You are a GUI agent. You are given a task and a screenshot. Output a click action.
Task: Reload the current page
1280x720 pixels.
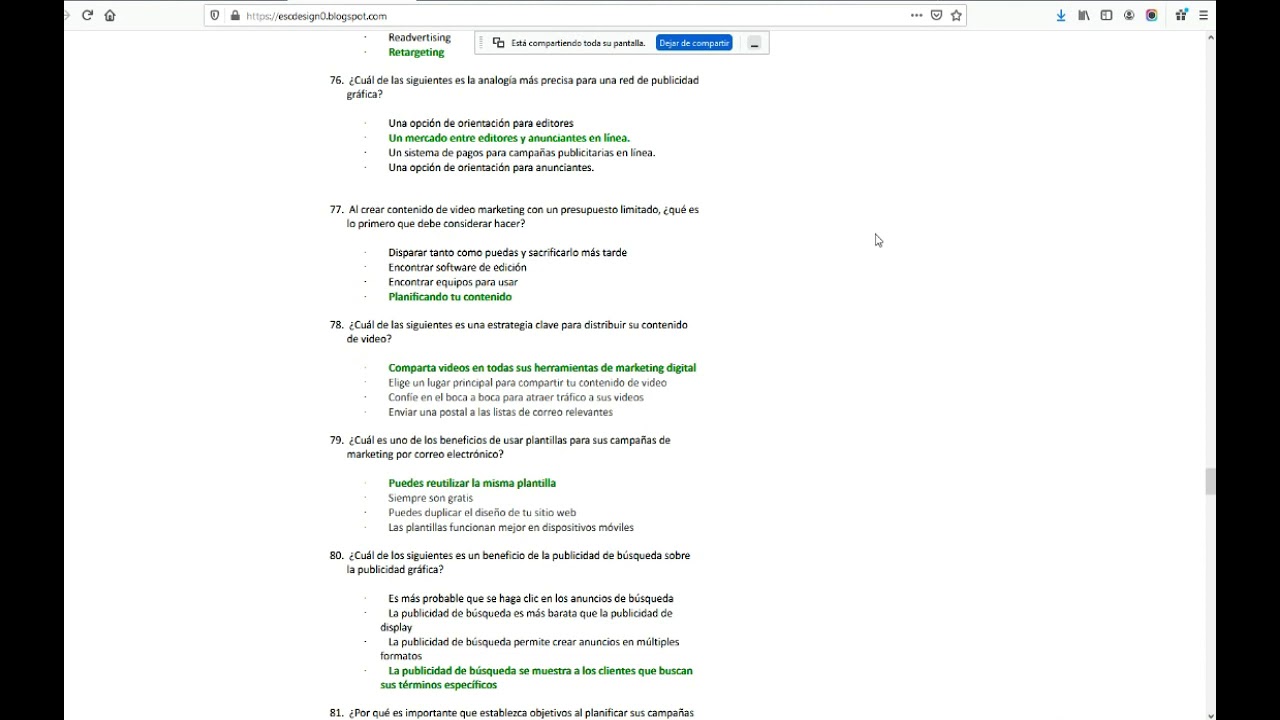[x=87, y=15]
